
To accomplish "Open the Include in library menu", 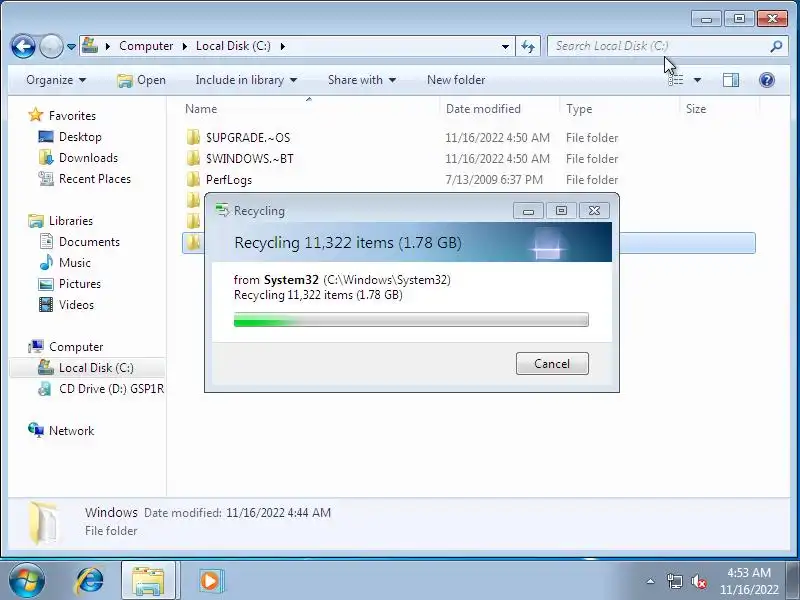I will (x=246, y=80).
